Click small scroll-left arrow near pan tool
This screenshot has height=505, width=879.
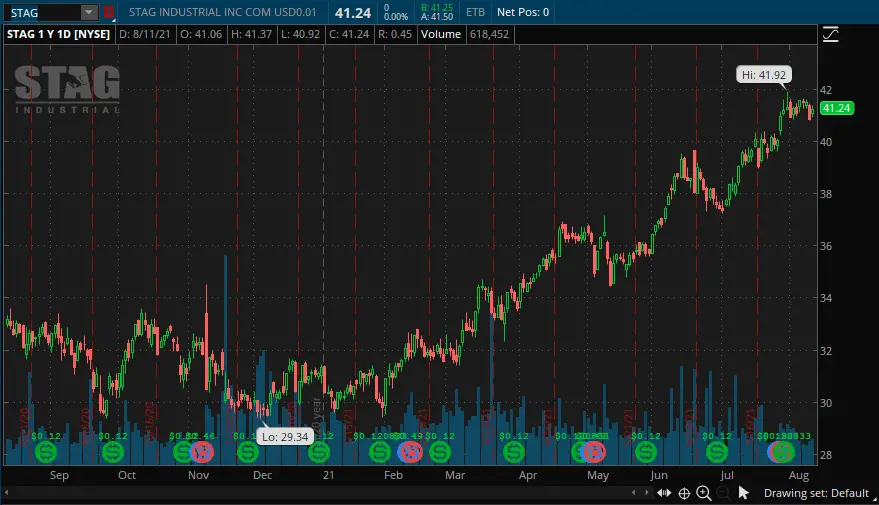(x=633, y=493)
